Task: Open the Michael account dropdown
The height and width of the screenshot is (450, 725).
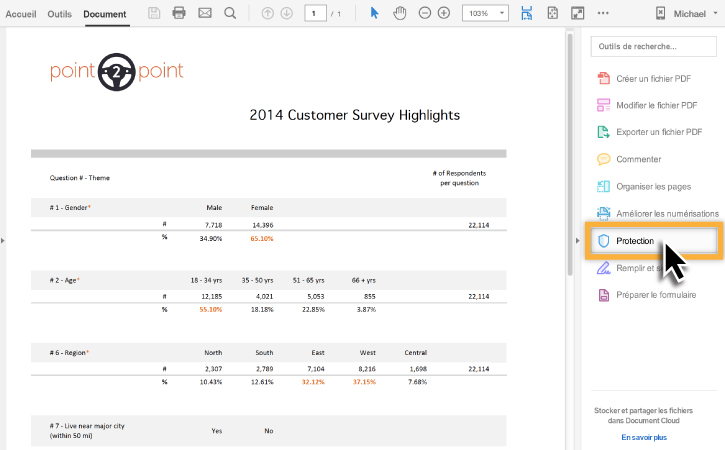Action: (688, 13)
